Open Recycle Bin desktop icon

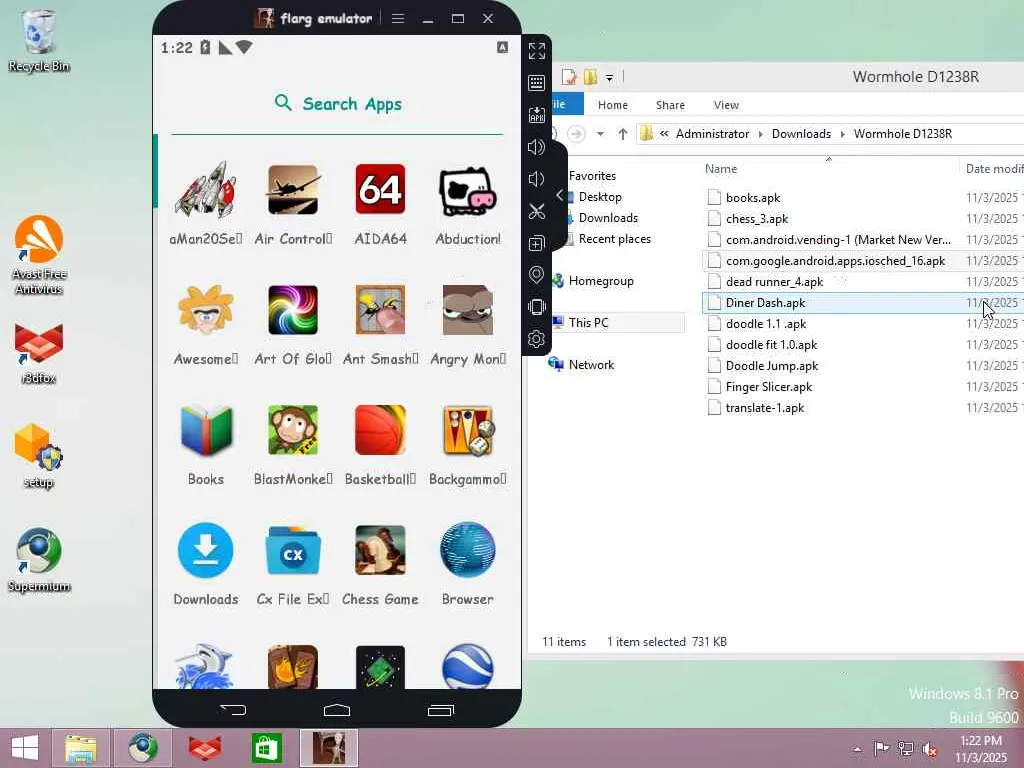click(39, 40)
